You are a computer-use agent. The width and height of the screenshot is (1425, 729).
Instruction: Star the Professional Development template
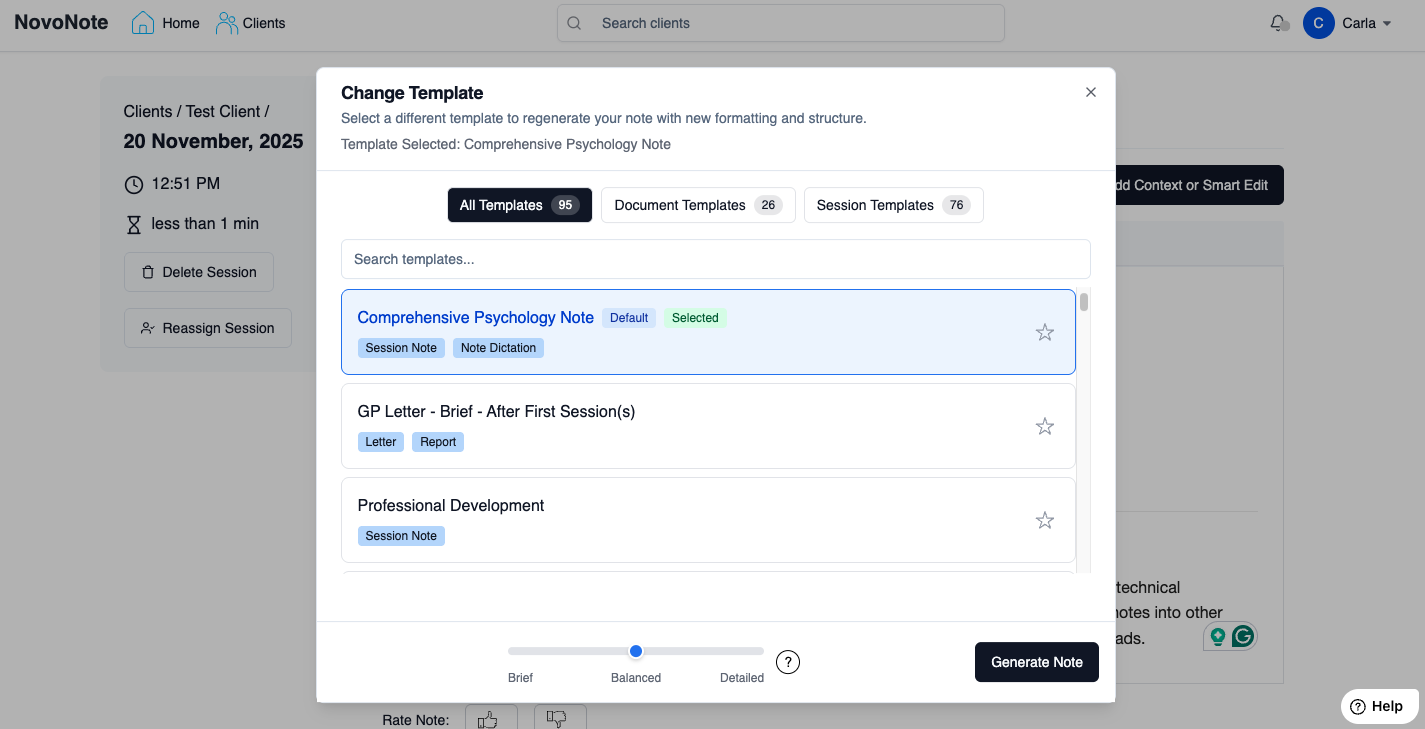(x=1045, y=520)
